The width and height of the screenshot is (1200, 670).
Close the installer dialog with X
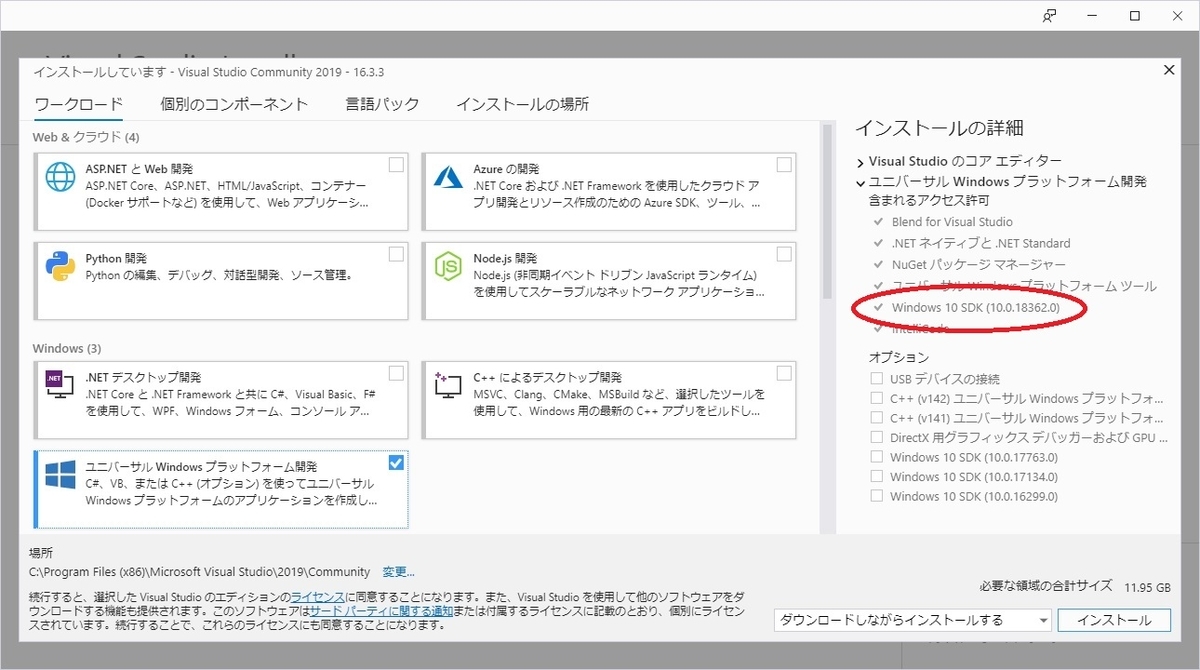click(1169, 70)
